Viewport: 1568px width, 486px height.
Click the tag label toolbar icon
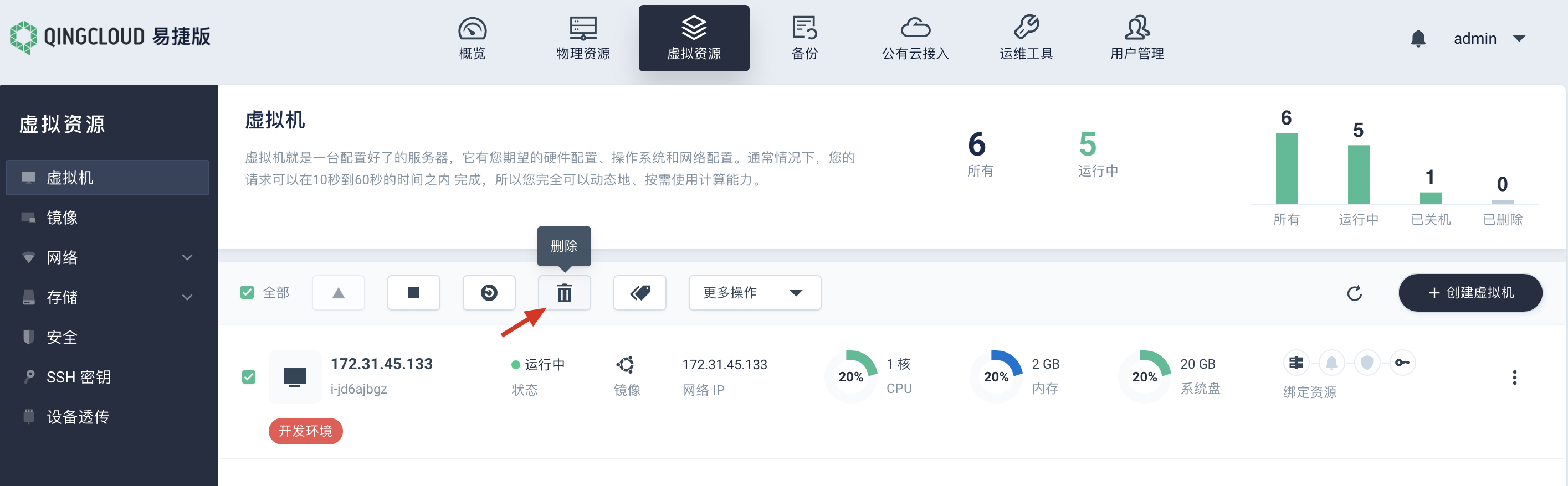(639, 293)
